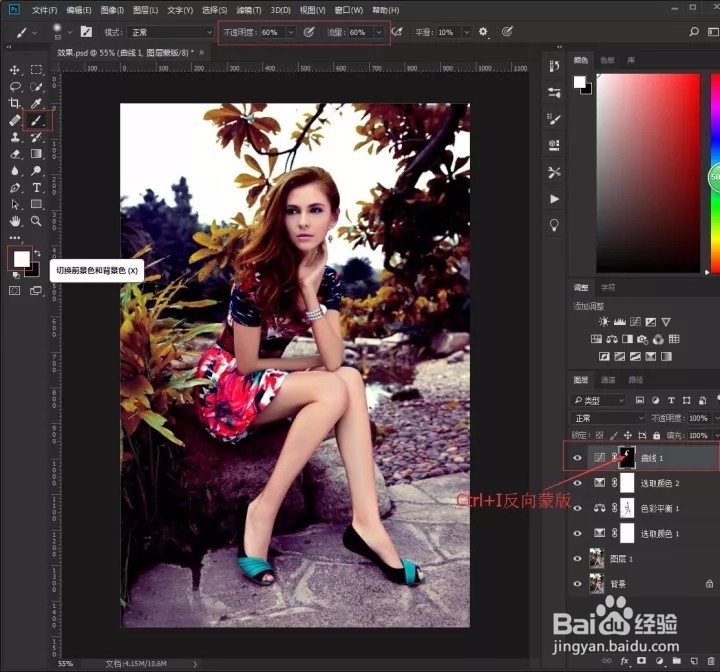720x672 pixels.
Task: Open the layer filter 类型 dropdown
Action: click(598, 401)
